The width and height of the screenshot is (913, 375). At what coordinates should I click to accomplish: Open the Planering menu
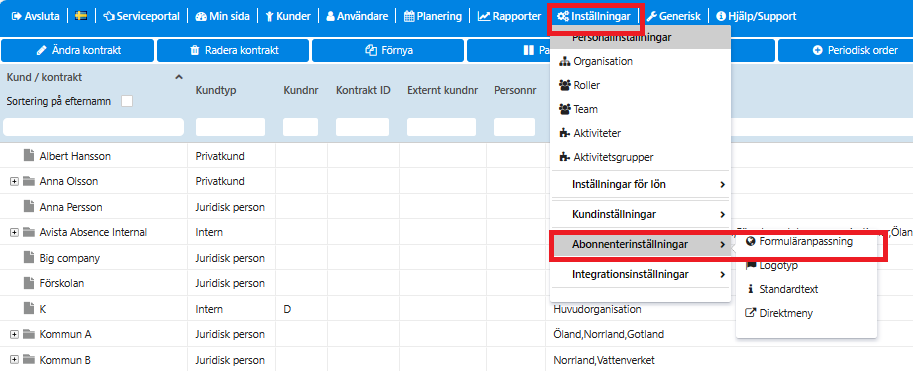tap(433, 16)
